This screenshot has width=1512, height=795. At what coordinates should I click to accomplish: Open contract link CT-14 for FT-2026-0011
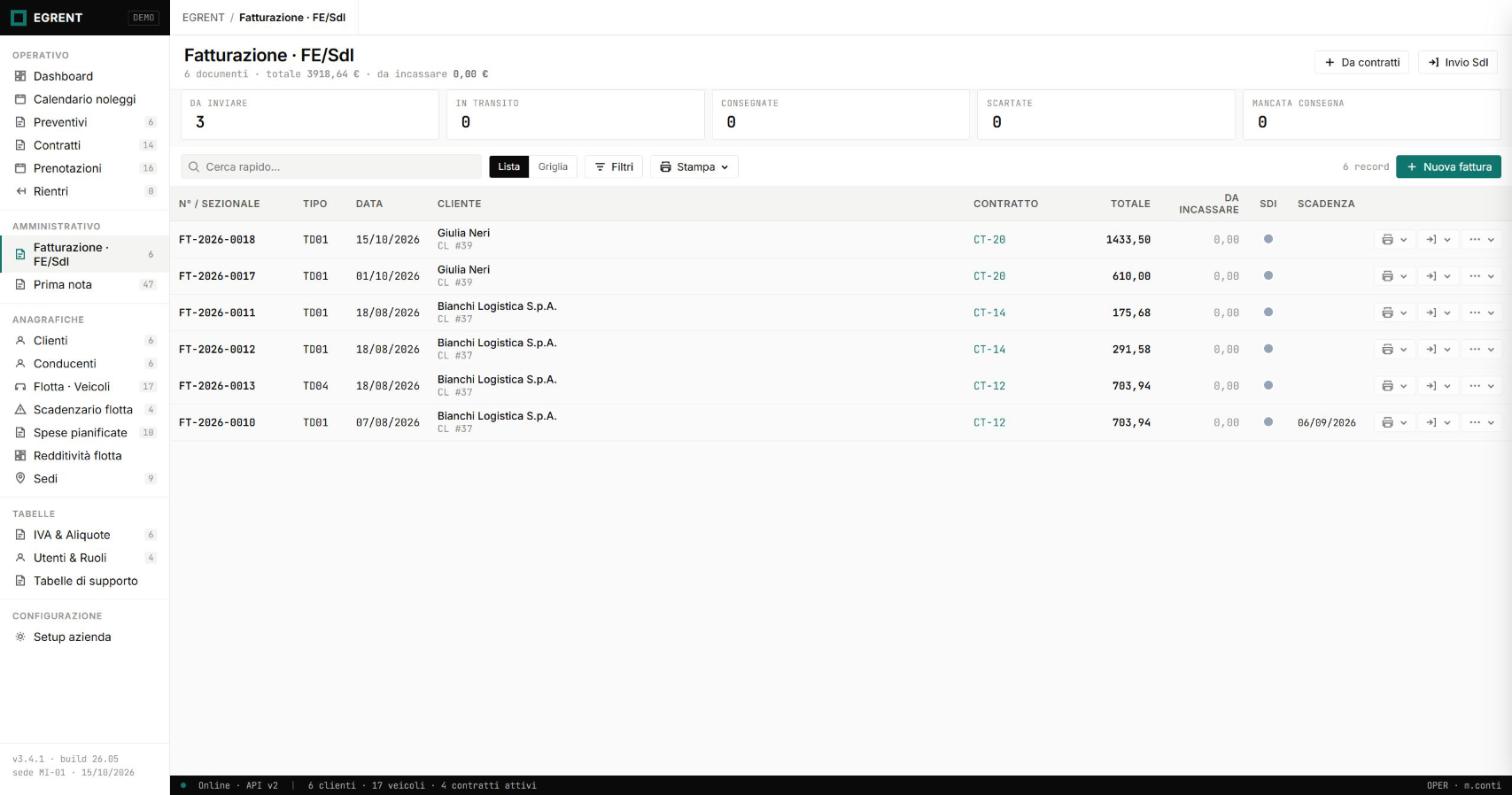tap(989, 313)
